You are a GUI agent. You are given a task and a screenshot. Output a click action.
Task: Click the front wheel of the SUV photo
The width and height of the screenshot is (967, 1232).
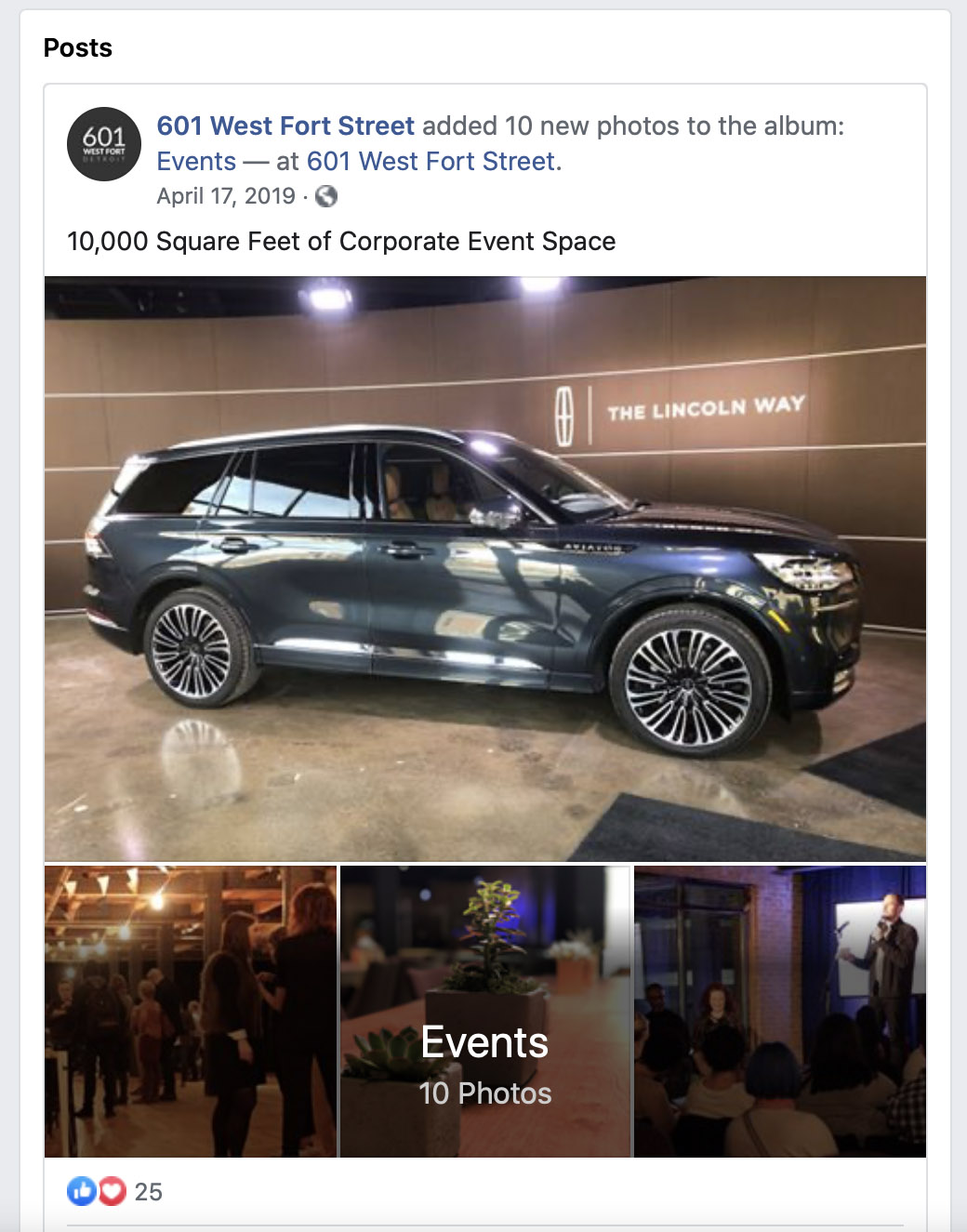coord(689,685)
